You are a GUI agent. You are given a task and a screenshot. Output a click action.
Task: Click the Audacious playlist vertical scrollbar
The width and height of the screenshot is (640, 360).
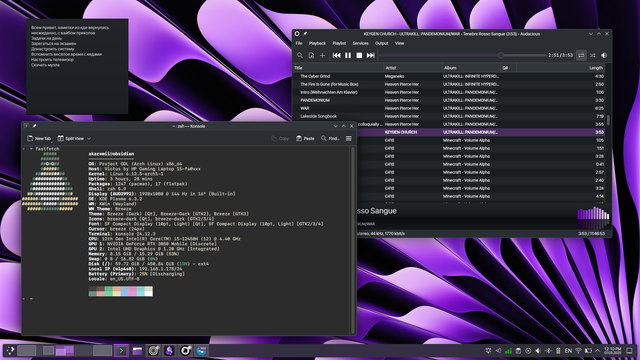[608, 120]
